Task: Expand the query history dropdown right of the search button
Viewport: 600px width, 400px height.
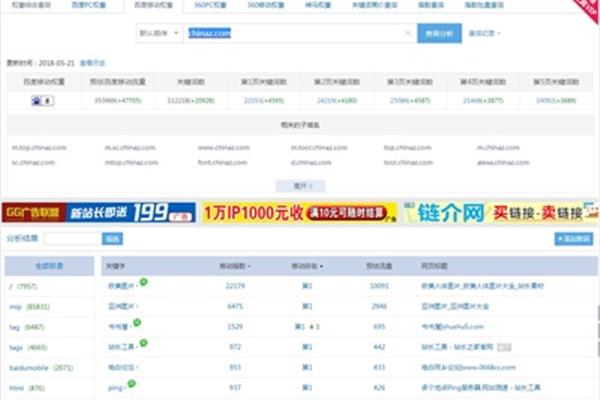Action: [x=484, y=33]
